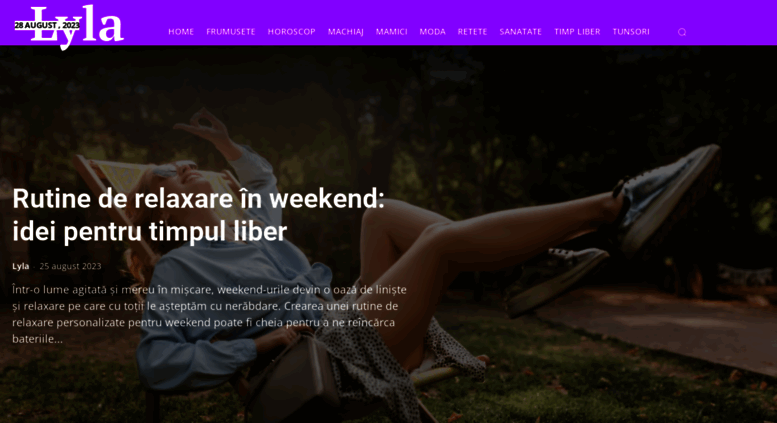Click the second headline line idei pentru timpul liber

coord(150,231)
